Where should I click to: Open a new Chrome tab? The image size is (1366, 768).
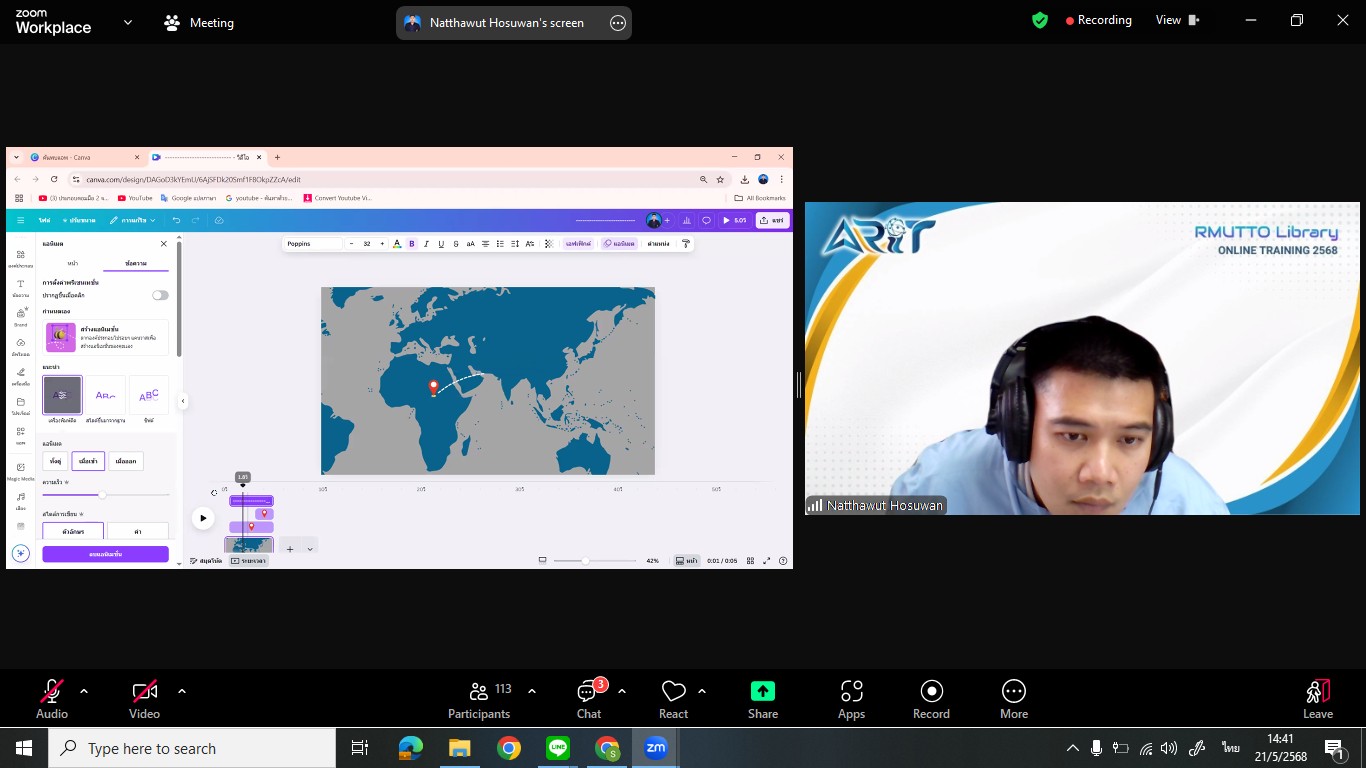(x=277, y=157)
